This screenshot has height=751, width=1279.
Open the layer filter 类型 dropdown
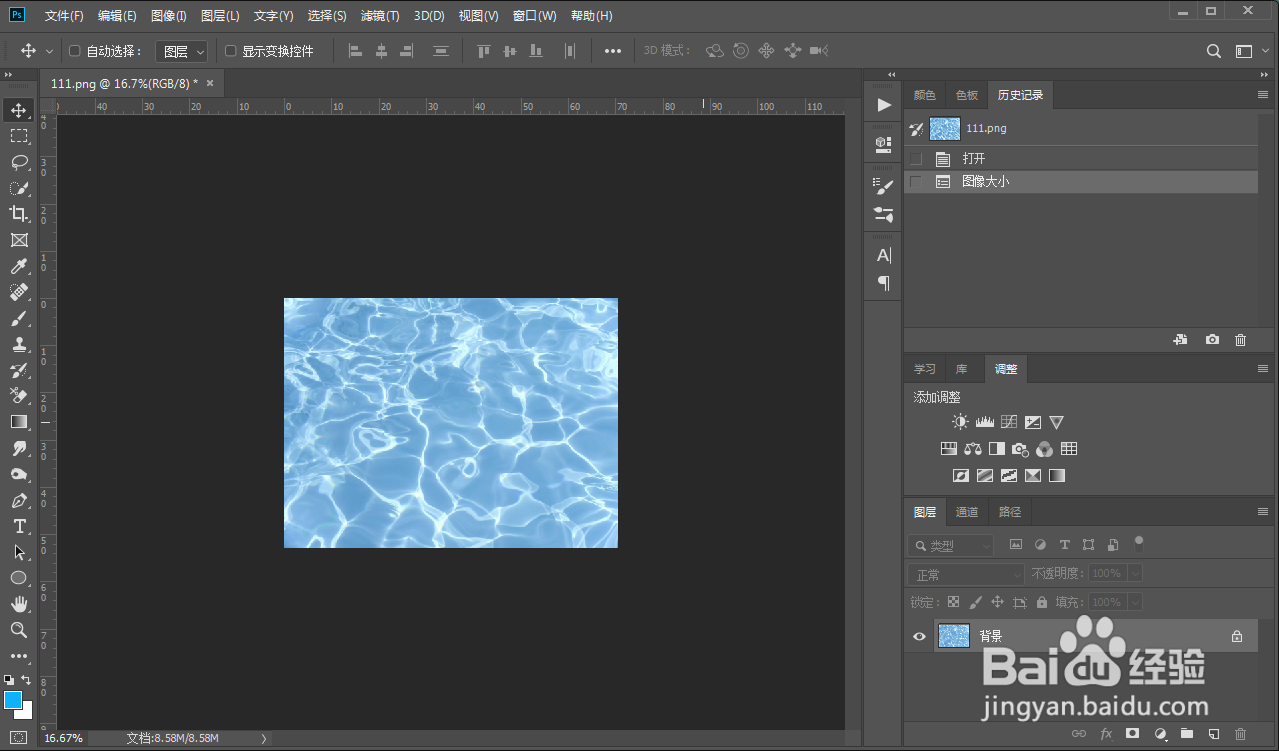click(950, 546)
